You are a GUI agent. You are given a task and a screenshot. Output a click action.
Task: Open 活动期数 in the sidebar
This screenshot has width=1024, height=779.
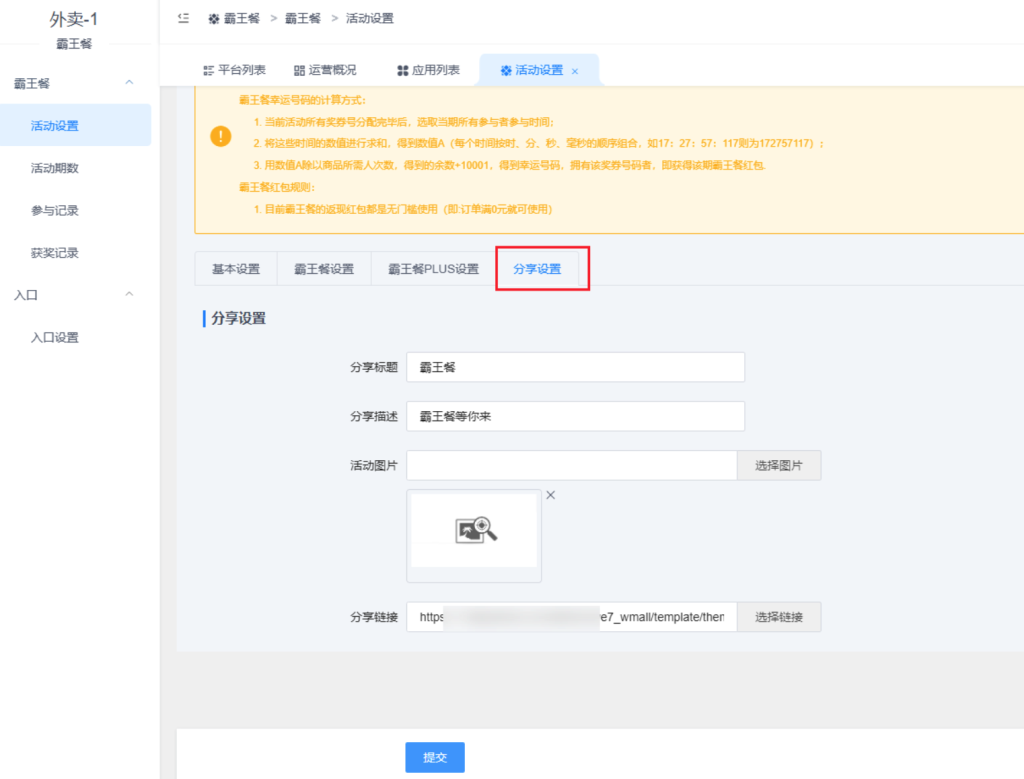pos(55,168)
